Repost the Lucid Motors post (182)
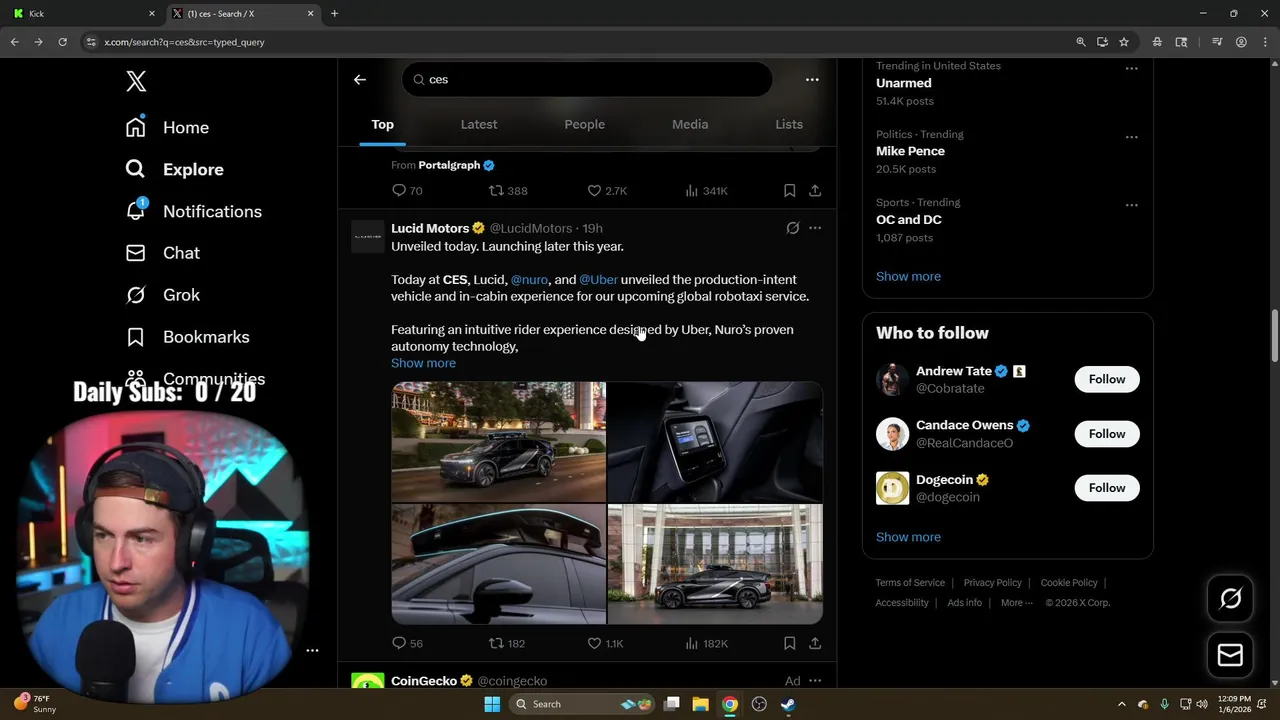The width and height of the screenshot is (1280, 720). 507,643
